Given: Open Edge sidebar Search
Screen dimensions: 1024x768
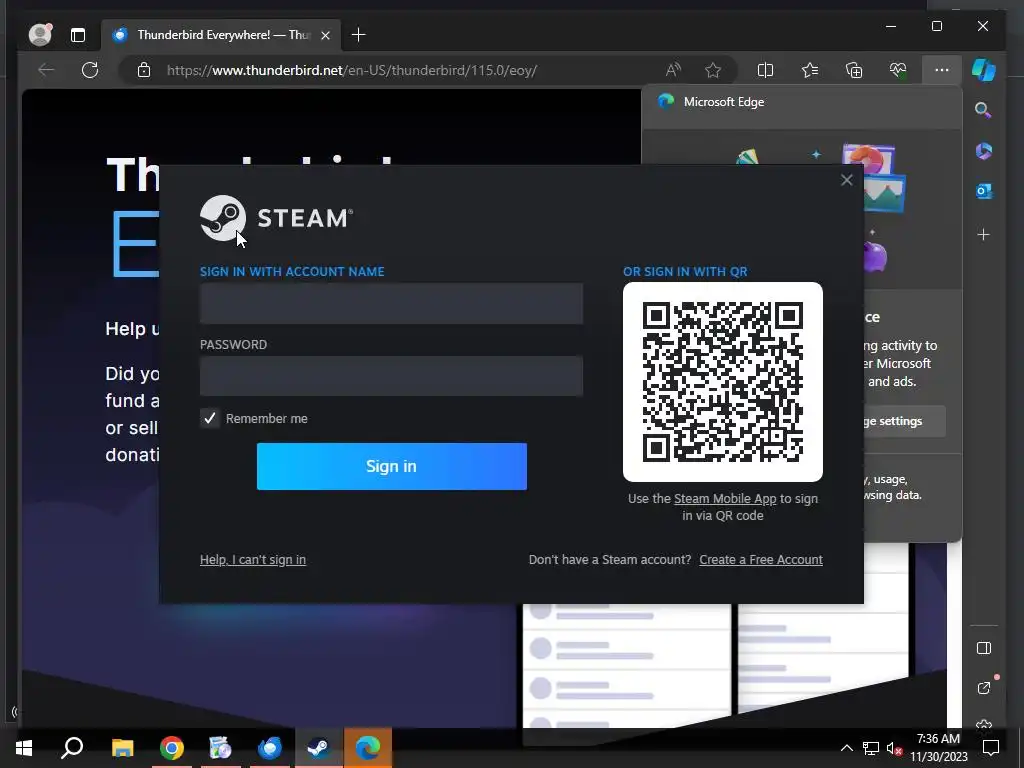Looking at the screenshot, I should 984,110.
